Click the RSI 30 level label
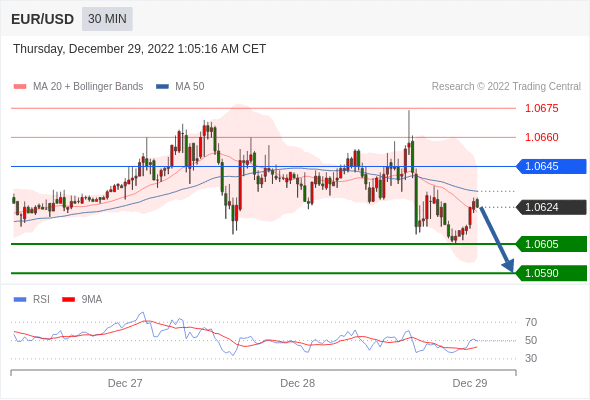 coord(531,358)
